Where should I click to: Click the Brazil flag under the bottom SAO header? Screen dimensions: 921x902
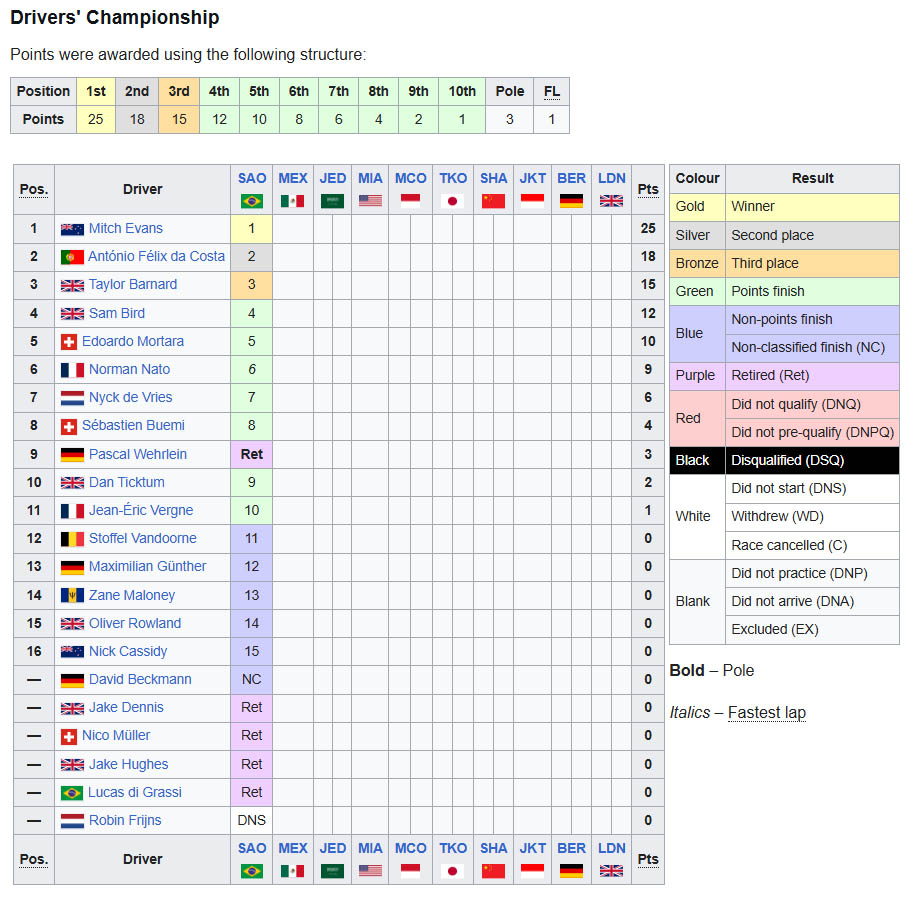(x=251, y=871)
